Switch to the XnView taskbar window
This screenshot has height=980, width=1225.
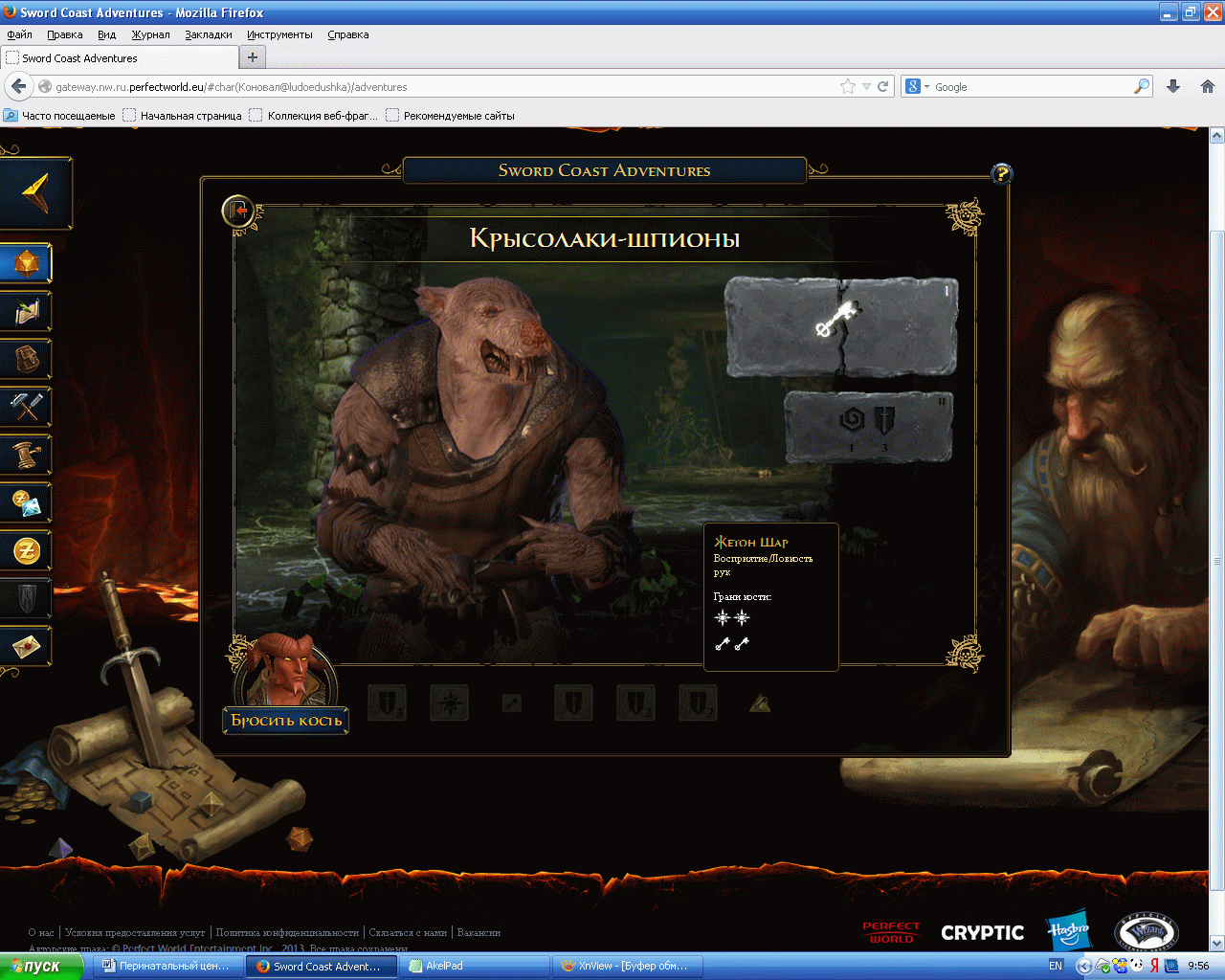tap(629, 967)
